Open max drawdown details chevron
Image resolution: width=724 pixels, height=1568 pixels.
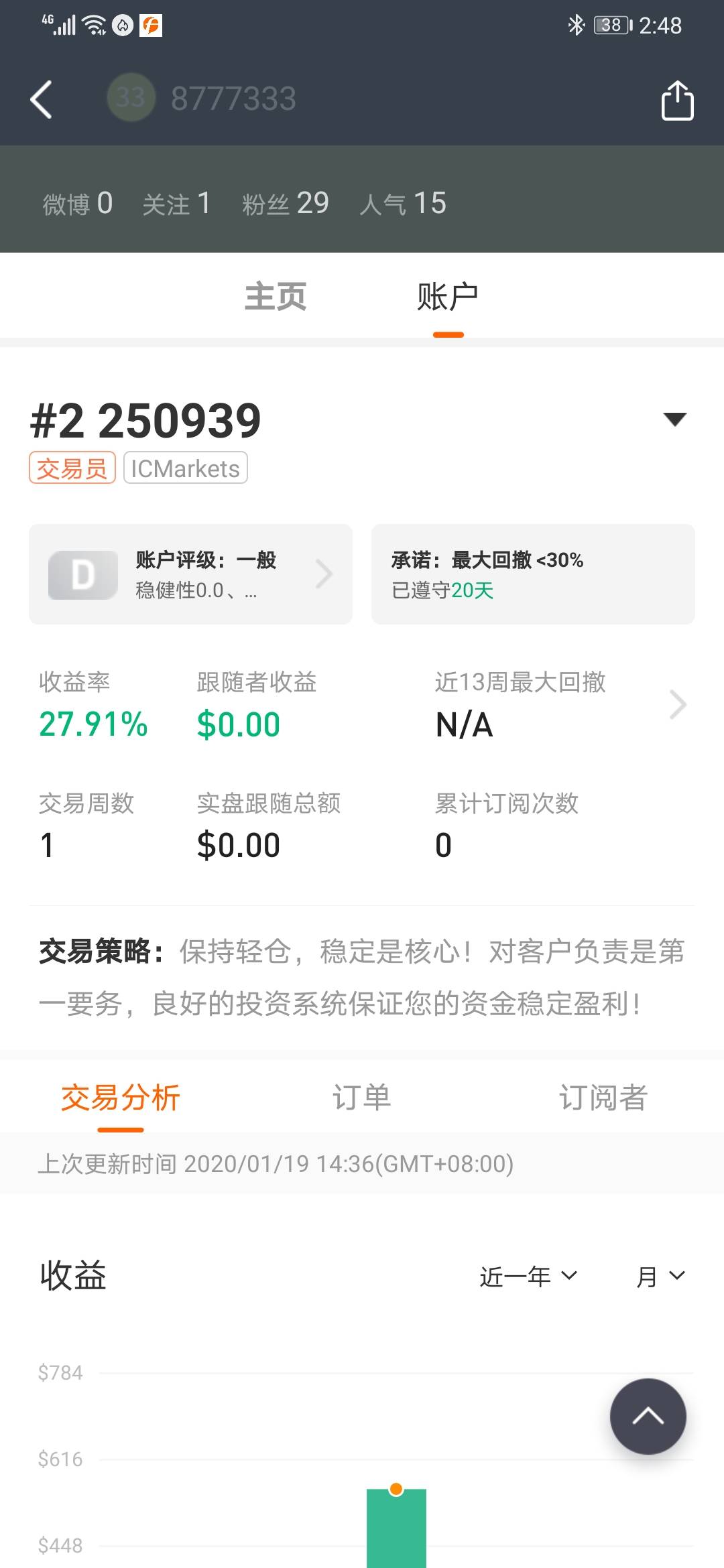click(678, 705)
